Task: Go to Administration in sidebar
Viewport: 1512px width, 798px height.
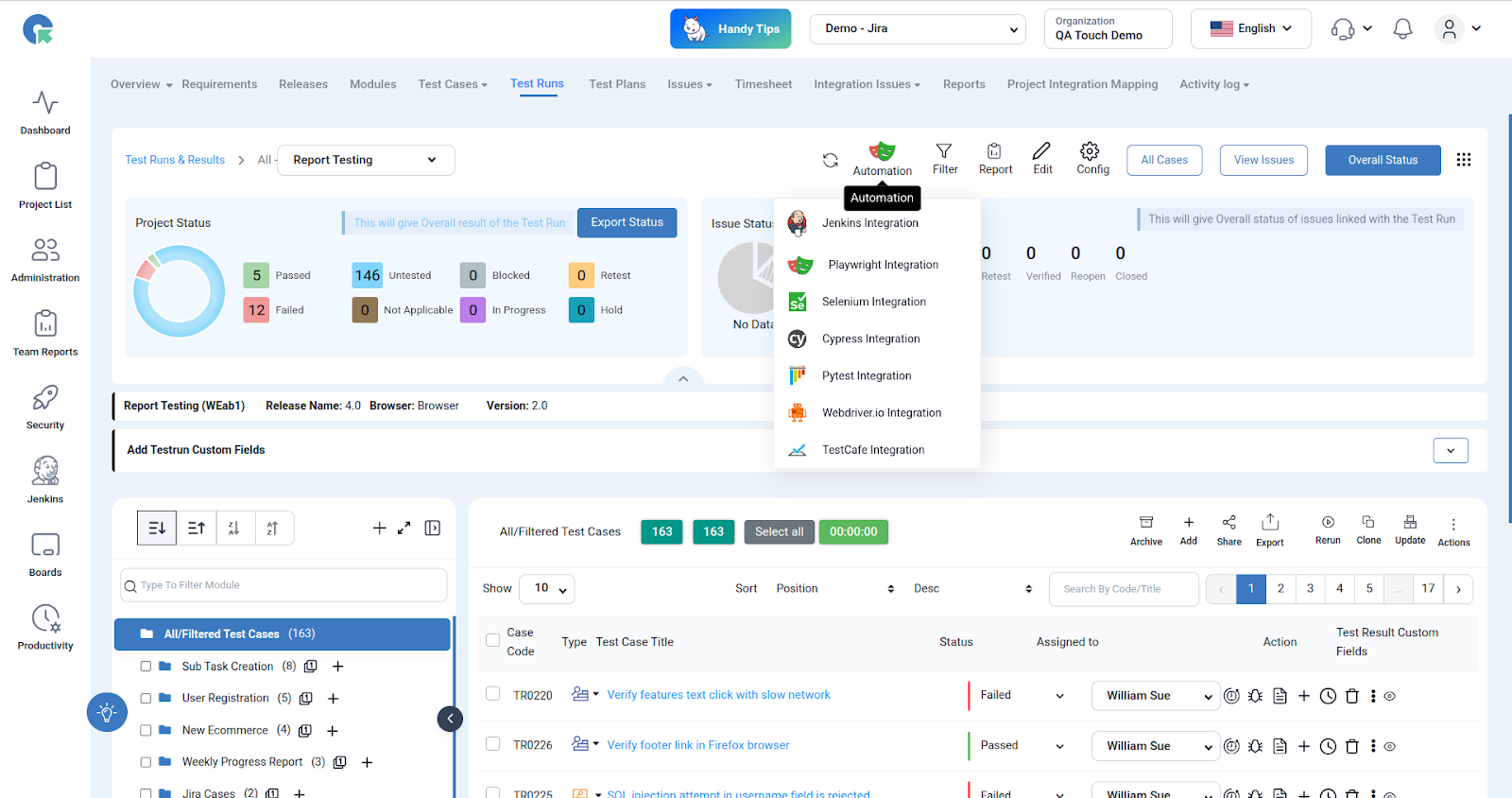Action: click(x=45, y=259)
